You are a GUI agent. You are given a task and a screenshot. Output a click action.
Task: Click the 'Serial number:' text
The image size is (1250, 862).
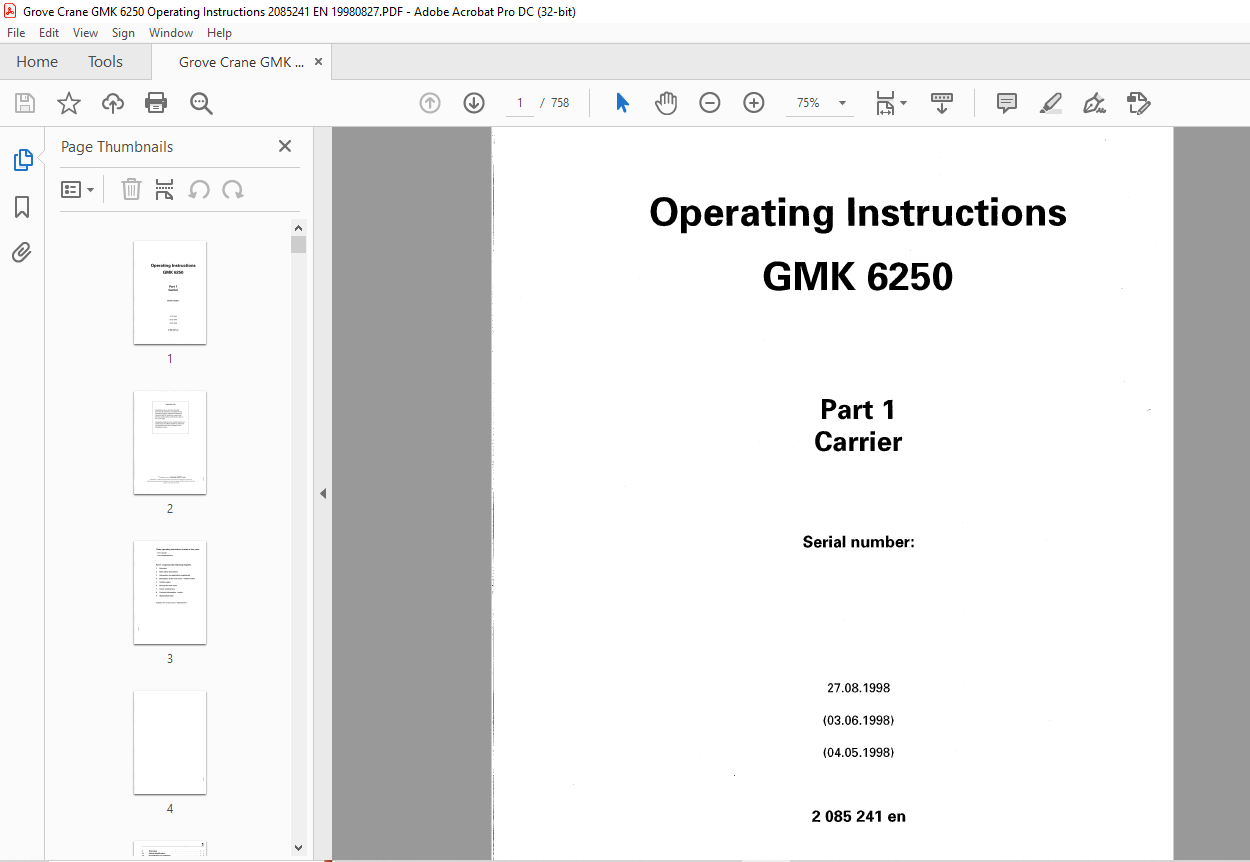(858, 542)
